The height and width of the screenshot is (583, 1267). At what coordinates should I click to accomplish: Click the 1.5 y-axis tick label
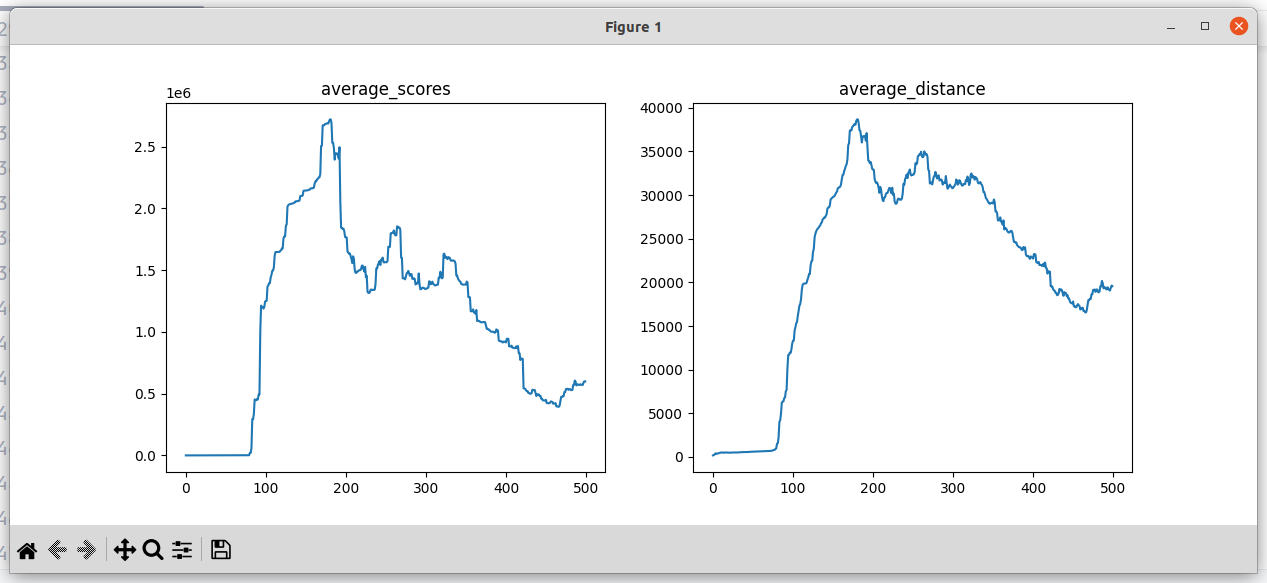(147, 271)
